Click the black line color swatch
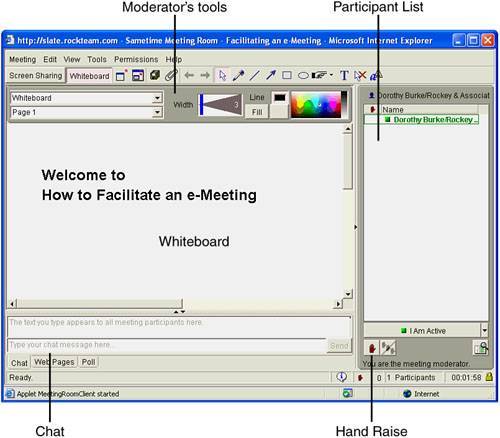Viewport: 500px width, 438px height. 279,97
